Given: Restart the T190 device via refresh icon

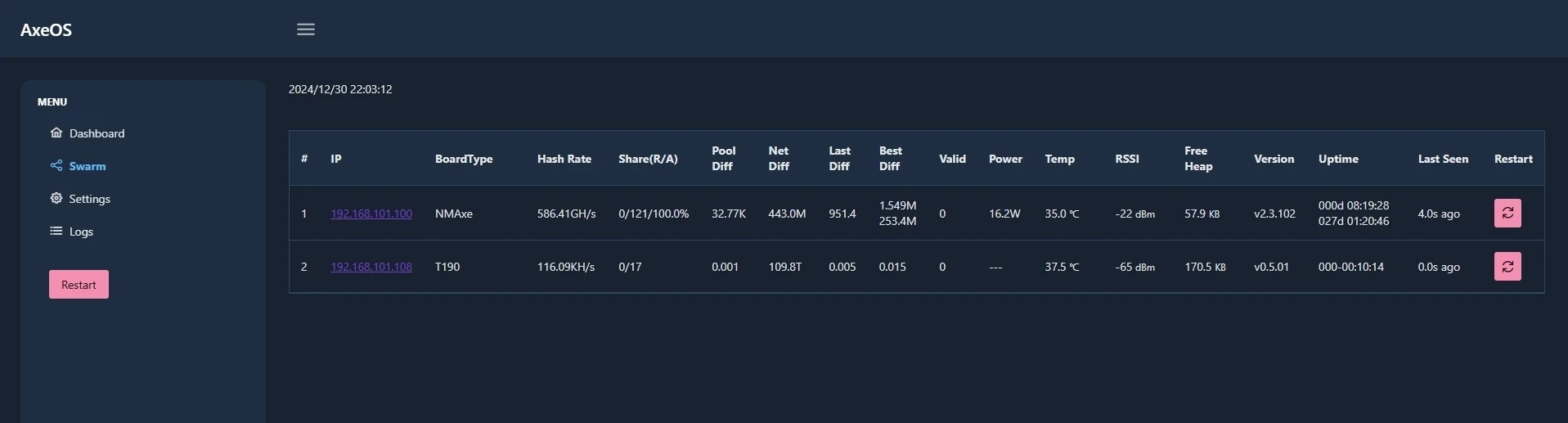Looking at the screenshot, I should point(1507,267).
